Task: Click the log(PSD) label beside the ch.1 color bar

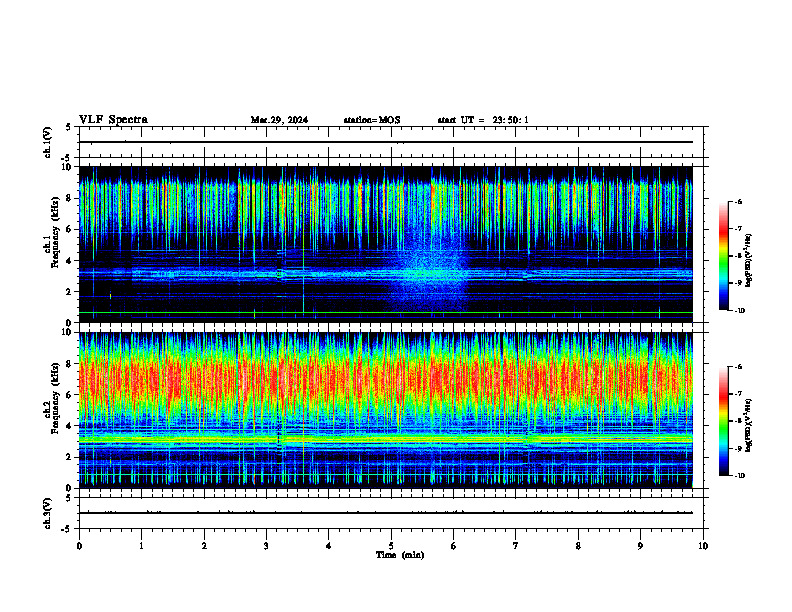Action: point(748,261)
